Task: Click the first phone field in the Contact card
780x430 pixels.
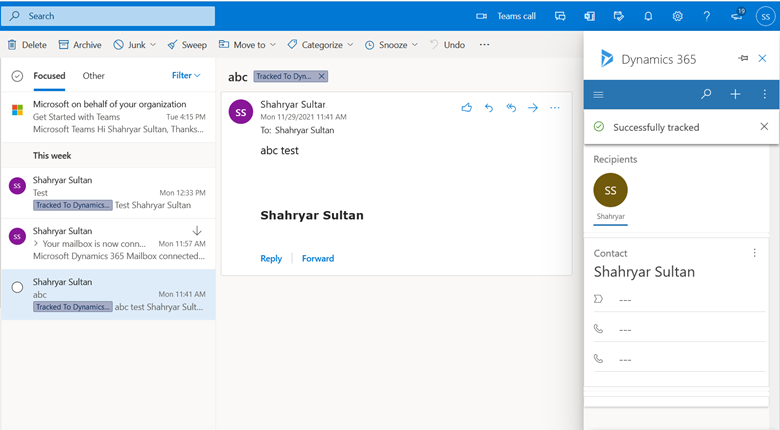Action: [680, 329]
